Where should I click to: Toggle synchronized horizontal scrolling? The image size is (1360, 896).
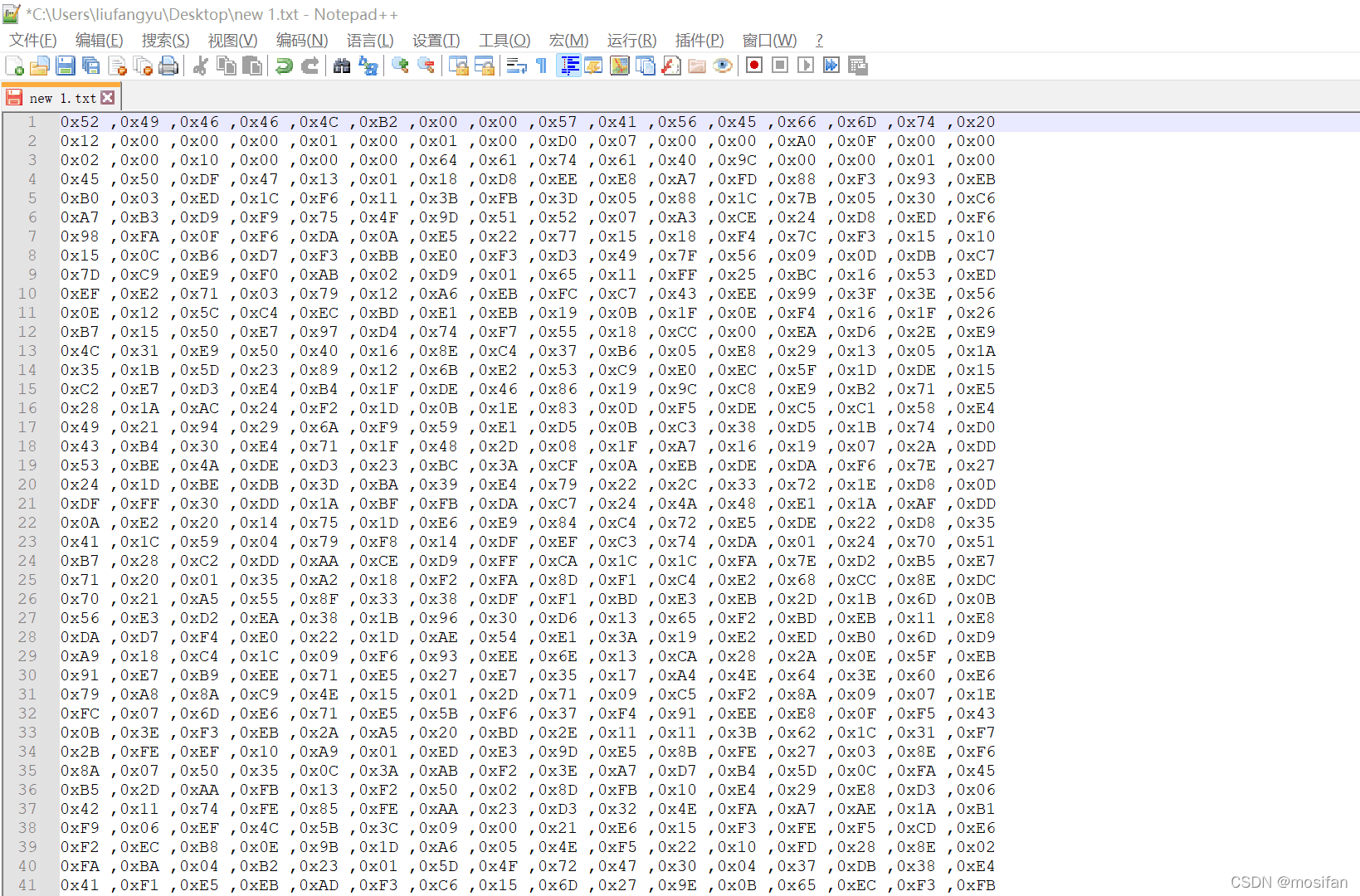484,66
